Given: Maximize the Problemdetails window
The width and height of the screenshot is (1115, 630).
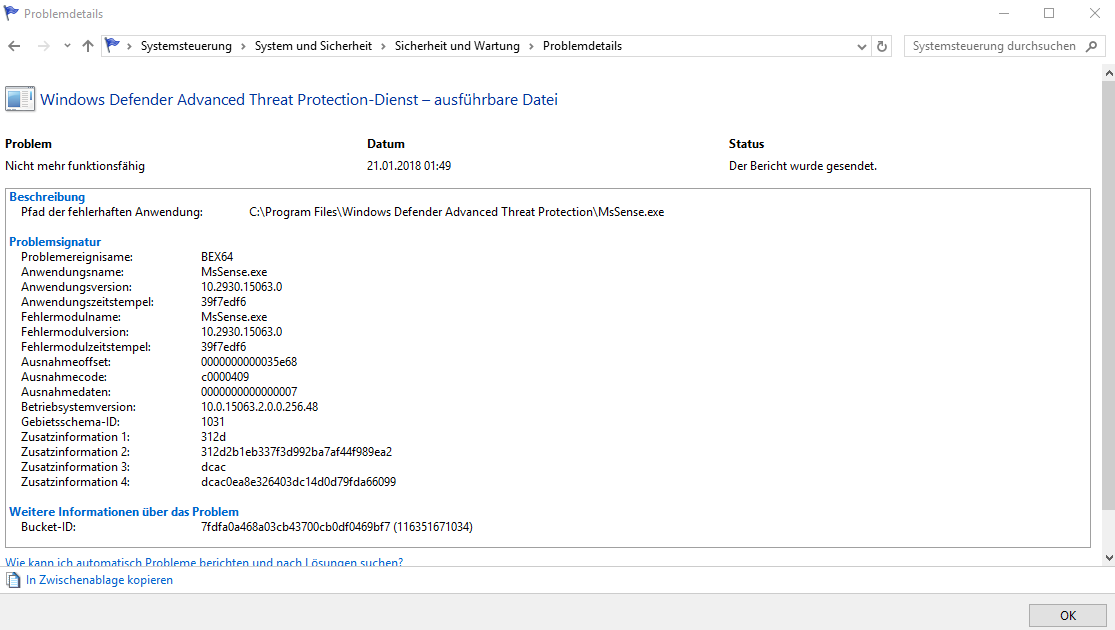Looking at the screenshot, I should (x=1049, y=13).
